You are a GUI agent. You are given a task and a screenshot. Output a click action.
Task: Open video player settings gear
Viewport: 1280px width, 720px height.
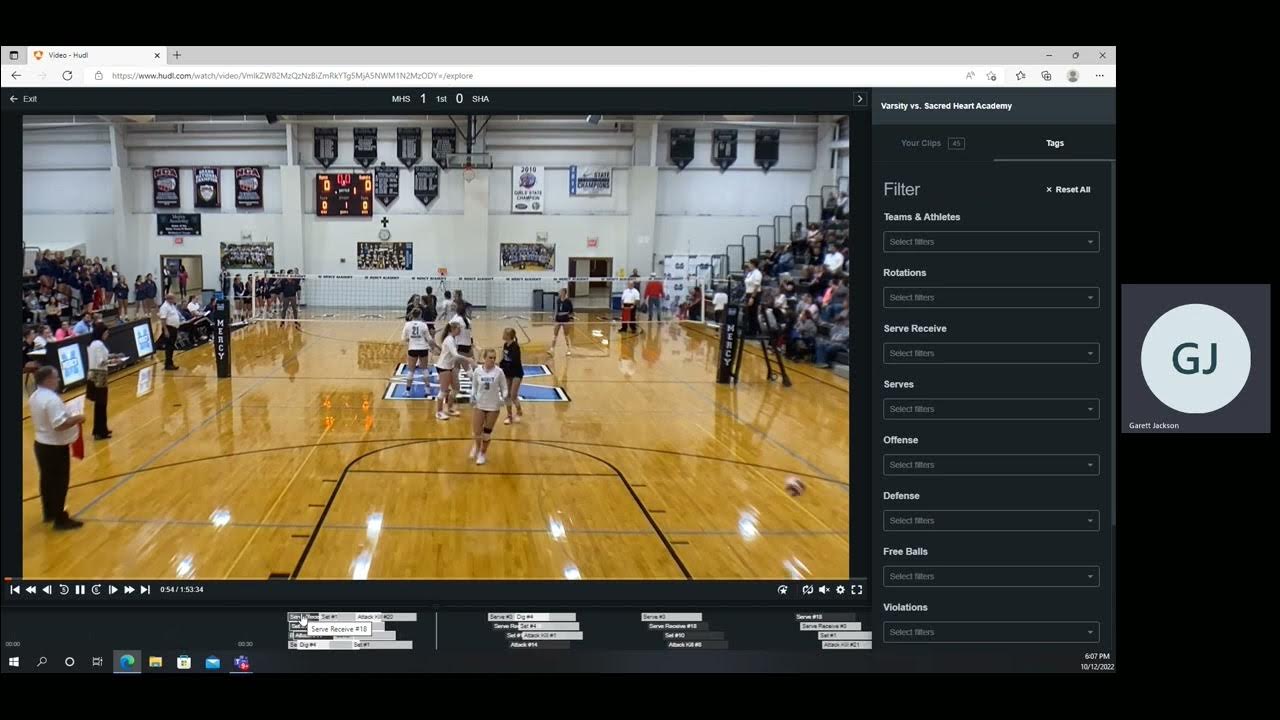coord(840,590)
